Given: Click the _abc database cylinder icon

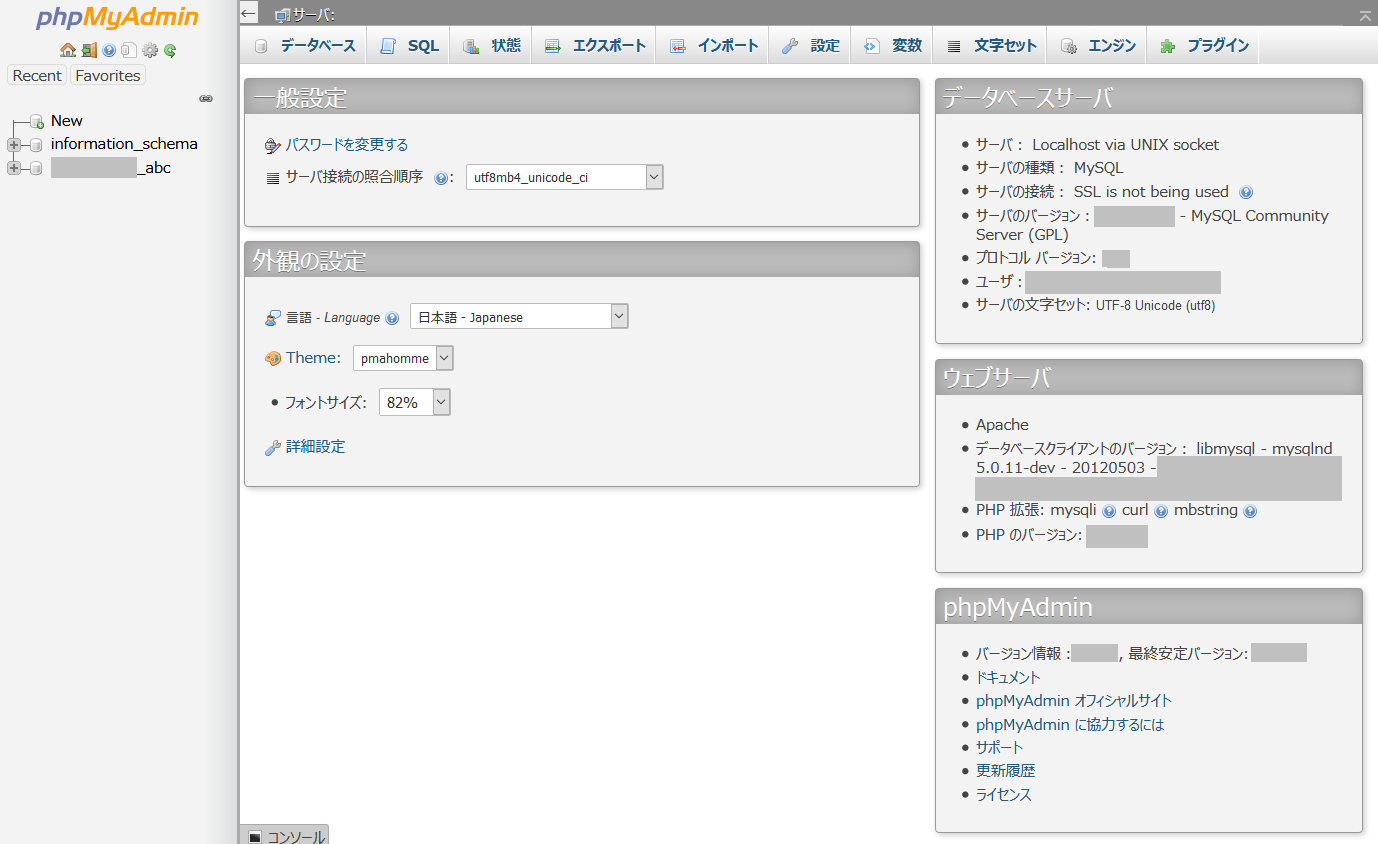Looking at the screenshot, I should point(37,168).
